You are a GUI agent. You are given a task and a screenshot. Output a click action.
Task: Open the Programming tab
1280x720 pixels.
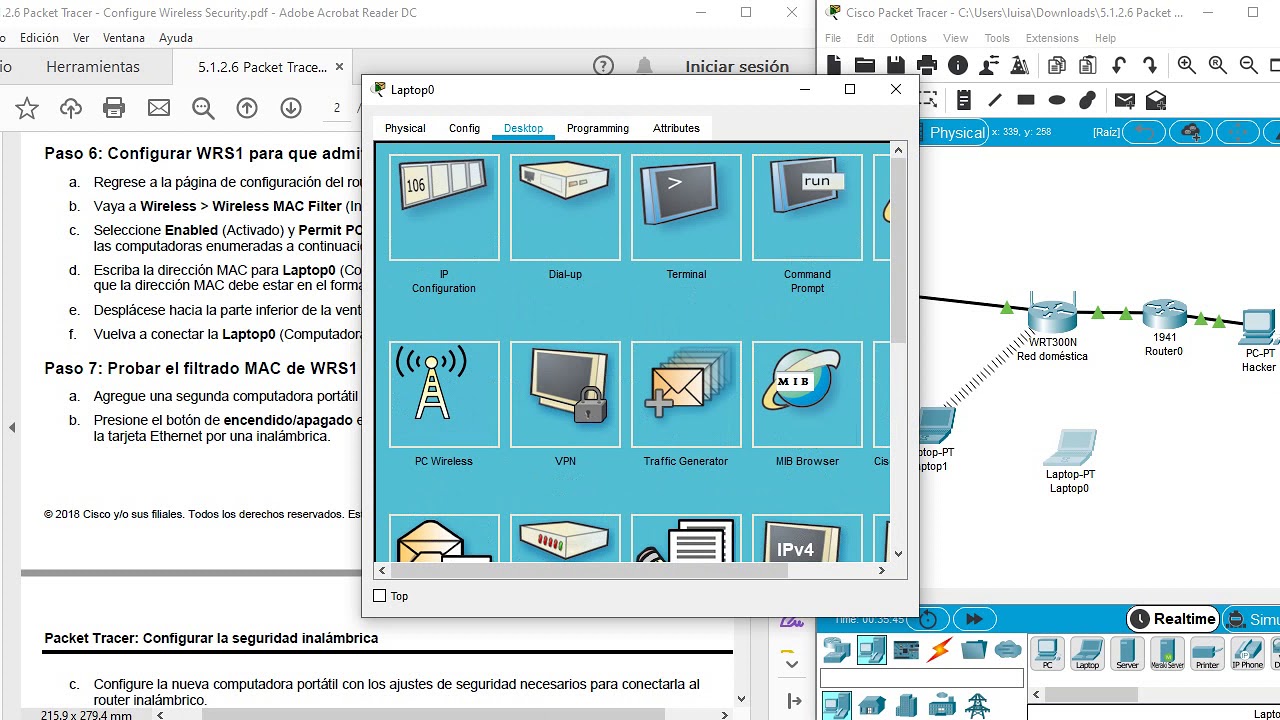(x=598, y=128)
